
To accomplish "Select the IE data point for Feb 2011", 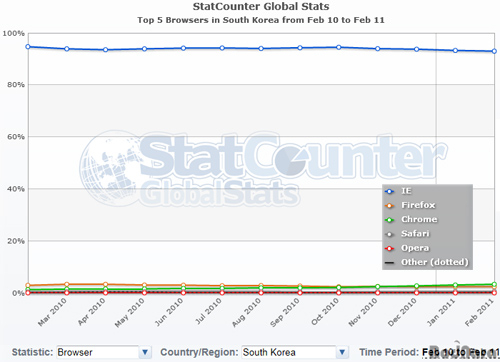I will [x=494, y=51].
